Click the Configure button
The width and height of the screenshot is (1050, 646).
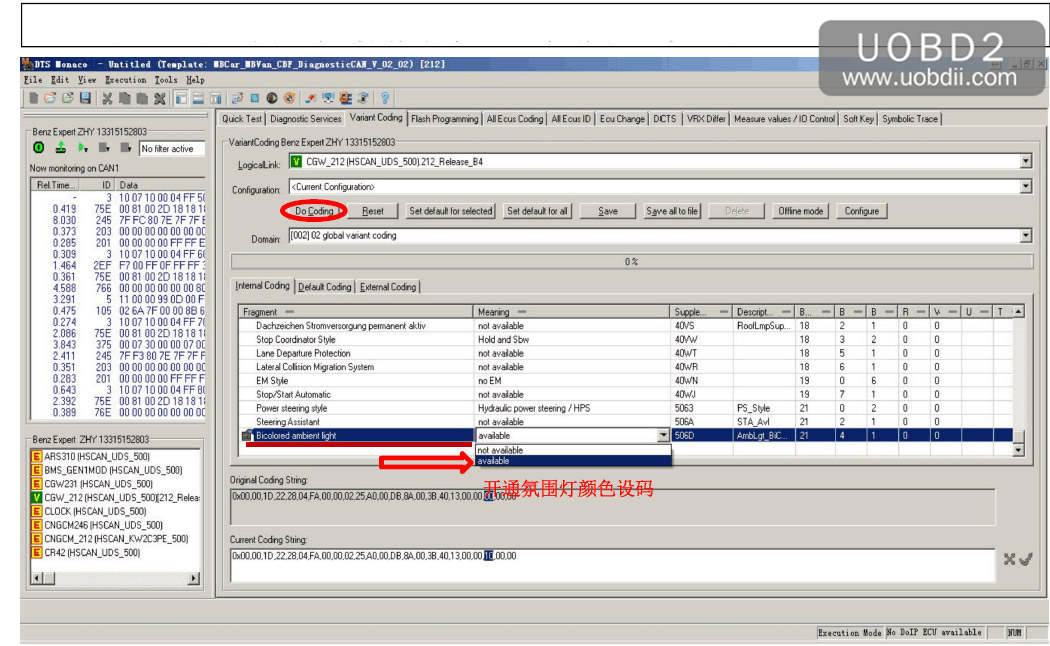[862, 211]
